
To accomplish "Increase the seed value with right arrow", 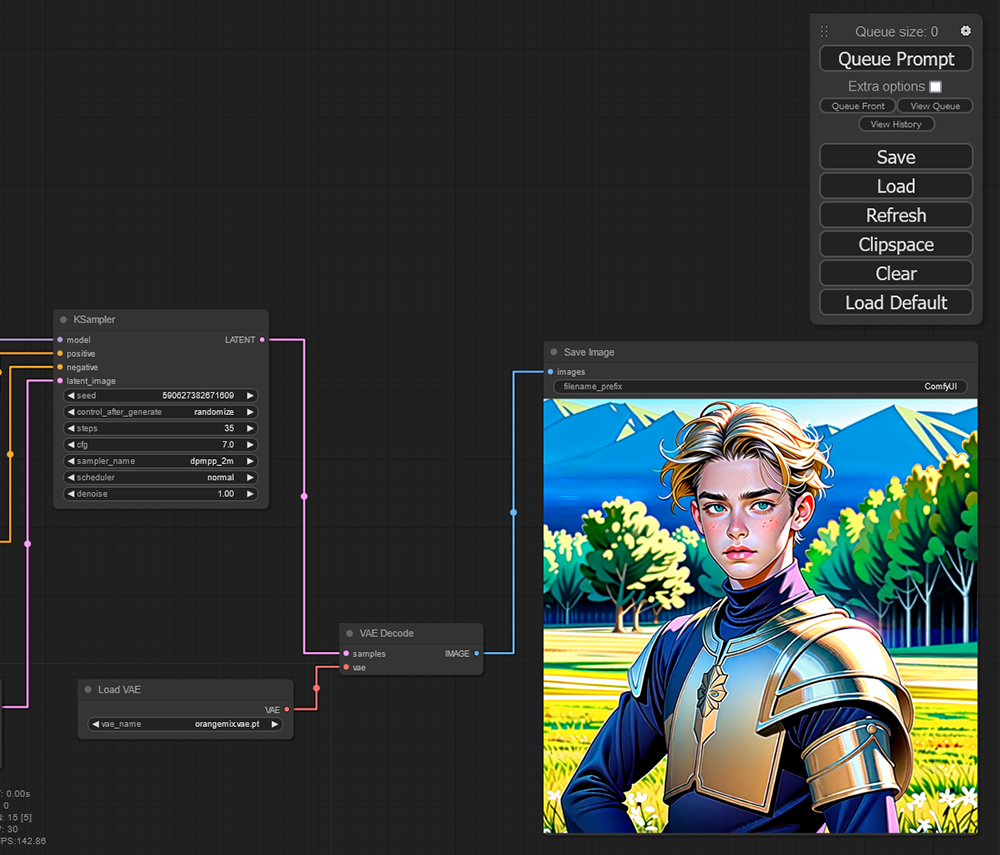I will coord(251,396).
